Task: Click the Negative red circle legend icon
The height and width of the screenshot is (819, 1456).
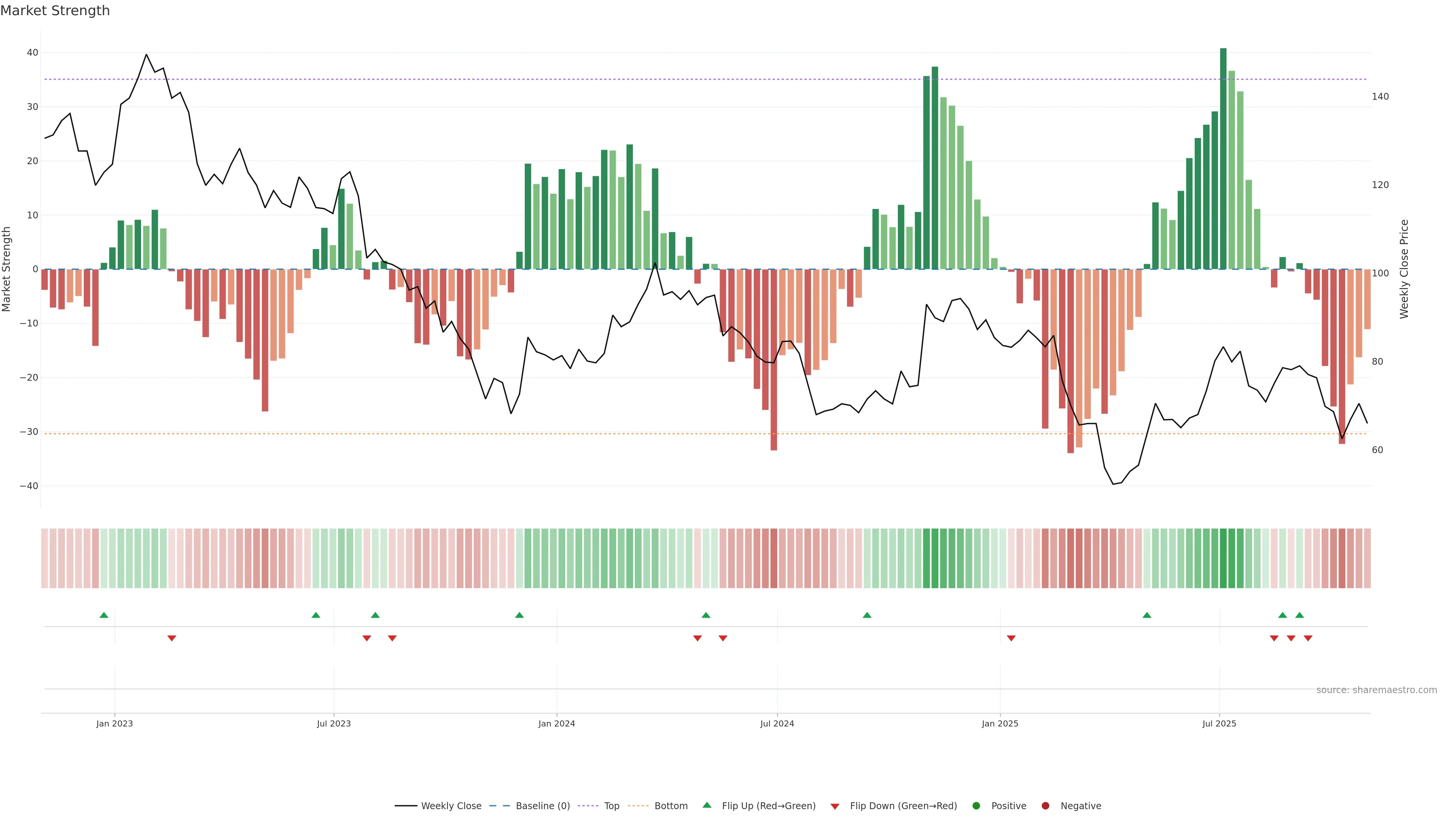Action: coord(1045,806)
